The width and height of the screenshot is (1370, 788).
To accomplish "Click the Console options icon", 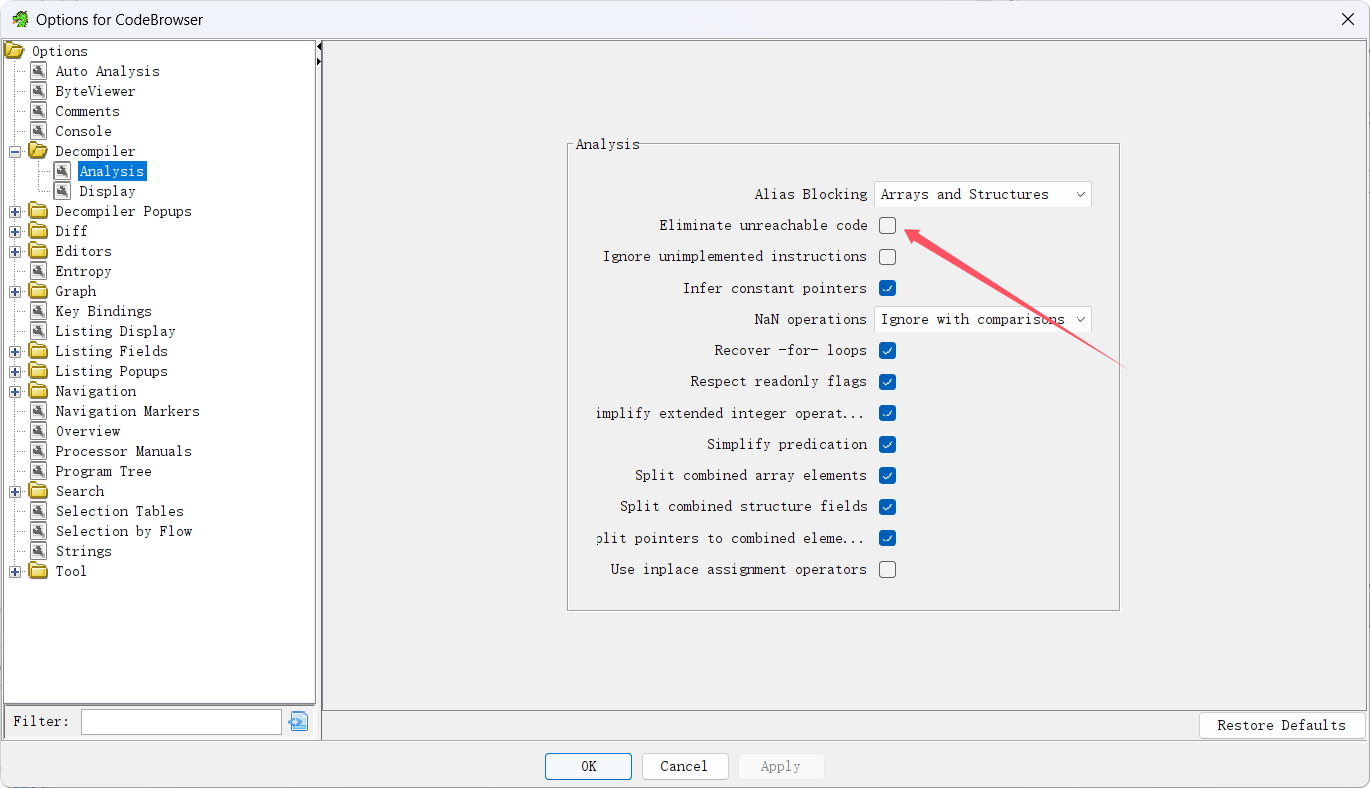I will (x=38, y=131).
